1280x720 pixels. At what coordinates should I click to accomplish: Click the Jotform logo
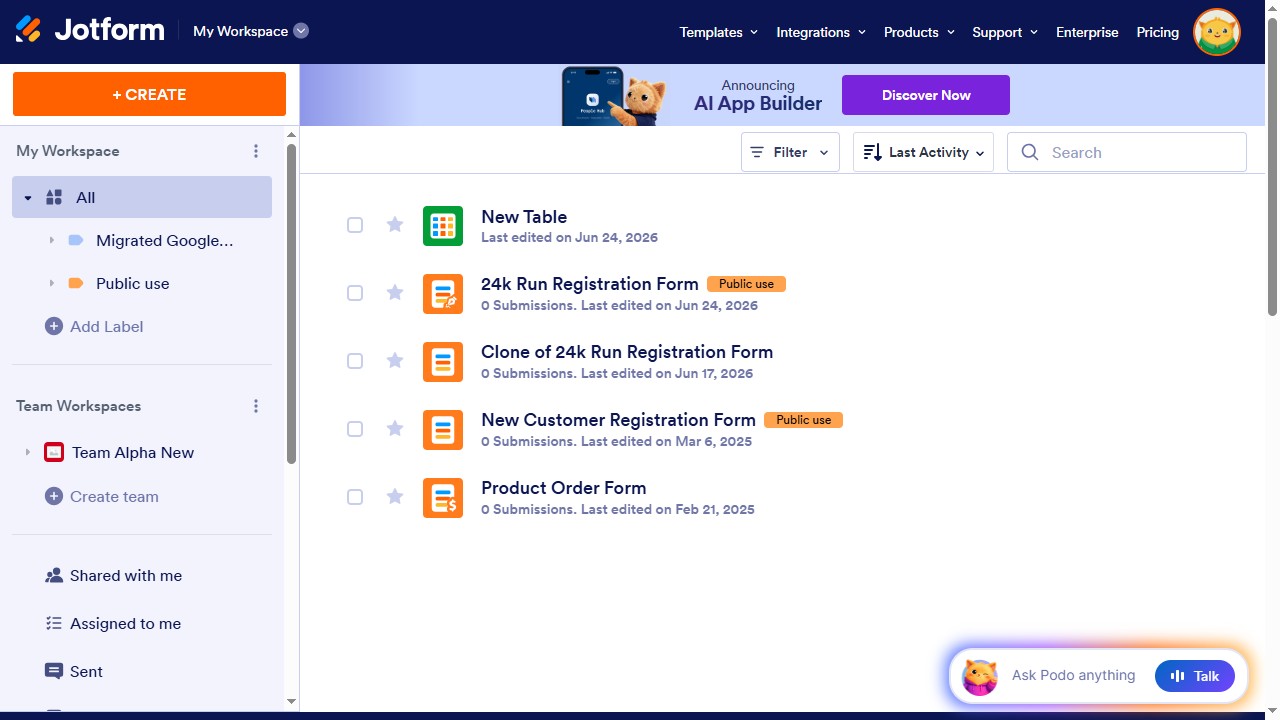[90, 30]
